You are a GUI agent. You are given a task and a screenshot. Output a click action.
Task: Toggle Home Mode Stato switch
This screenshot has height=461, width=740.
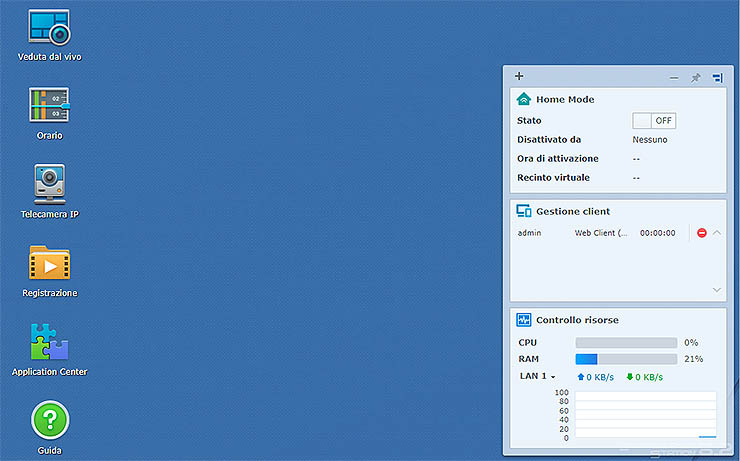654,120
